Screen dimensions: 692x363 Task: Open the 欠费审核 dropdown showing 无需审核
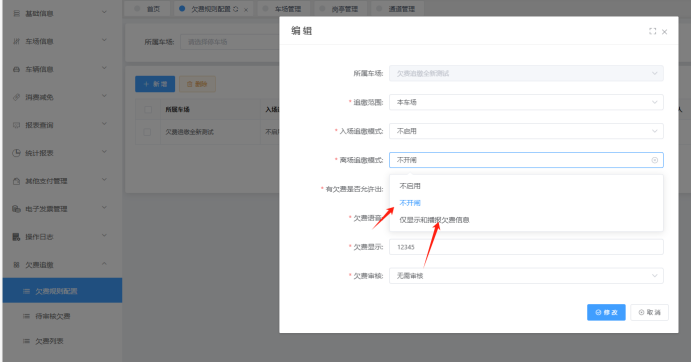[x=526, y=276]
